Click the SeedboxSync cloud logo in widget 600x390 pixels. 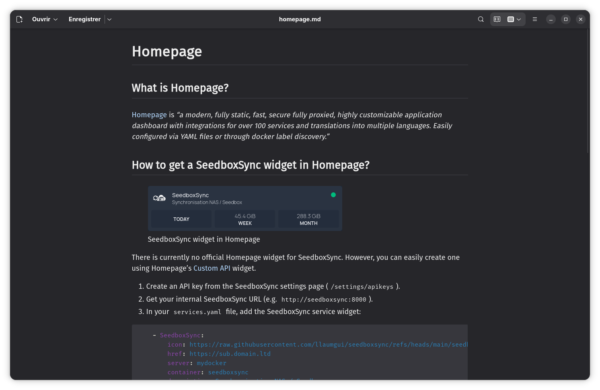pyautogui.click(x=159, y=198)
